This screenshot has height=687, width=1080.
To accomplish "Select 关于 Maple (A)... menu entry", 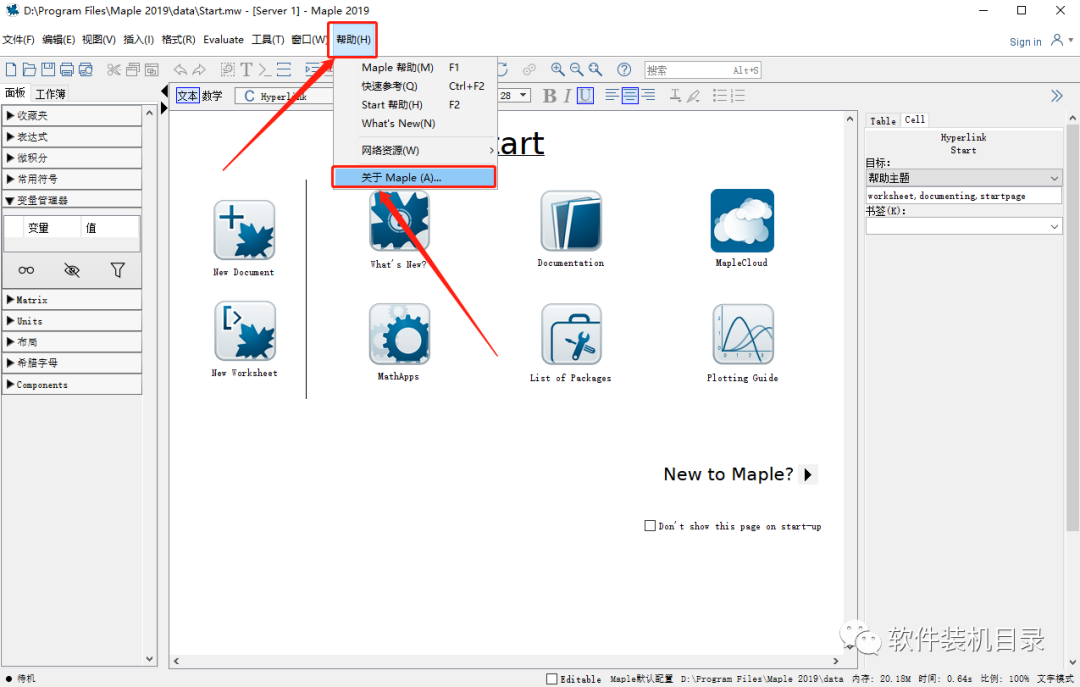I will click(x=414, y=177).
